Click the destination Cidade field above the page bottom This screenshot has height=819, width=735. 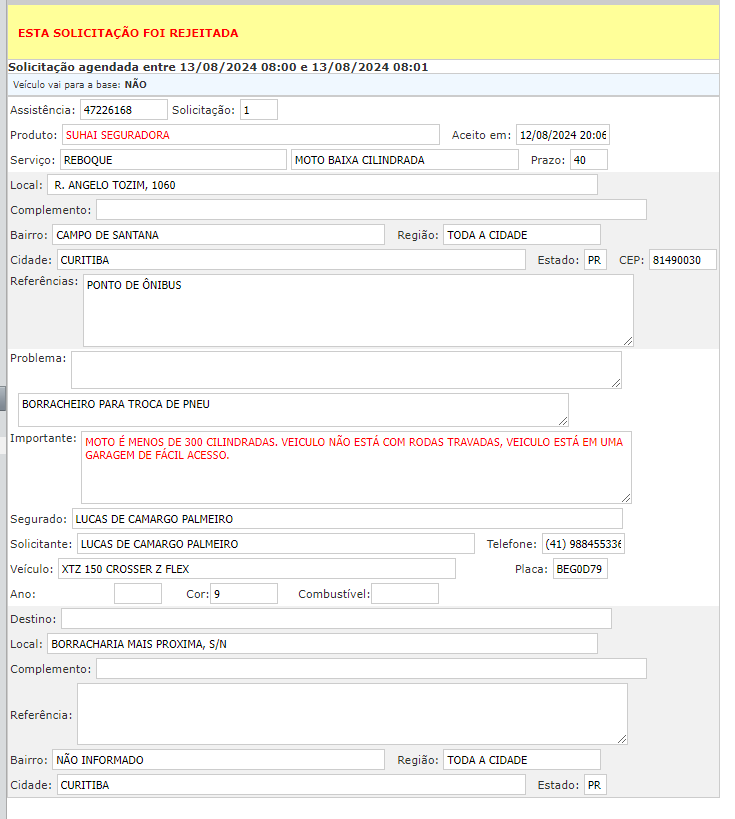click(x=291, y=785)
